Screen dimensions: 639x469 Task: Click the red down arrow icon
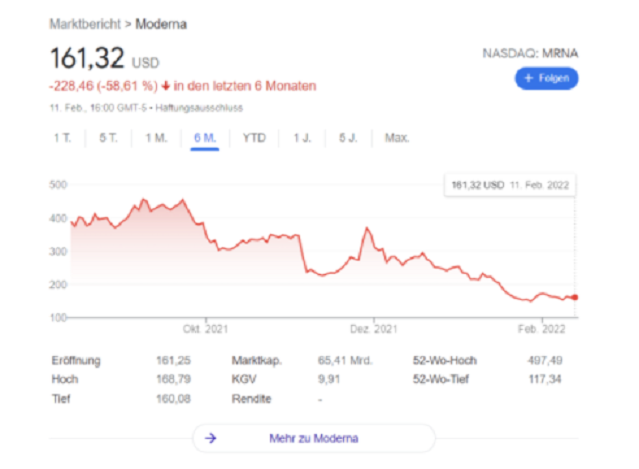(x=165, y=86)
